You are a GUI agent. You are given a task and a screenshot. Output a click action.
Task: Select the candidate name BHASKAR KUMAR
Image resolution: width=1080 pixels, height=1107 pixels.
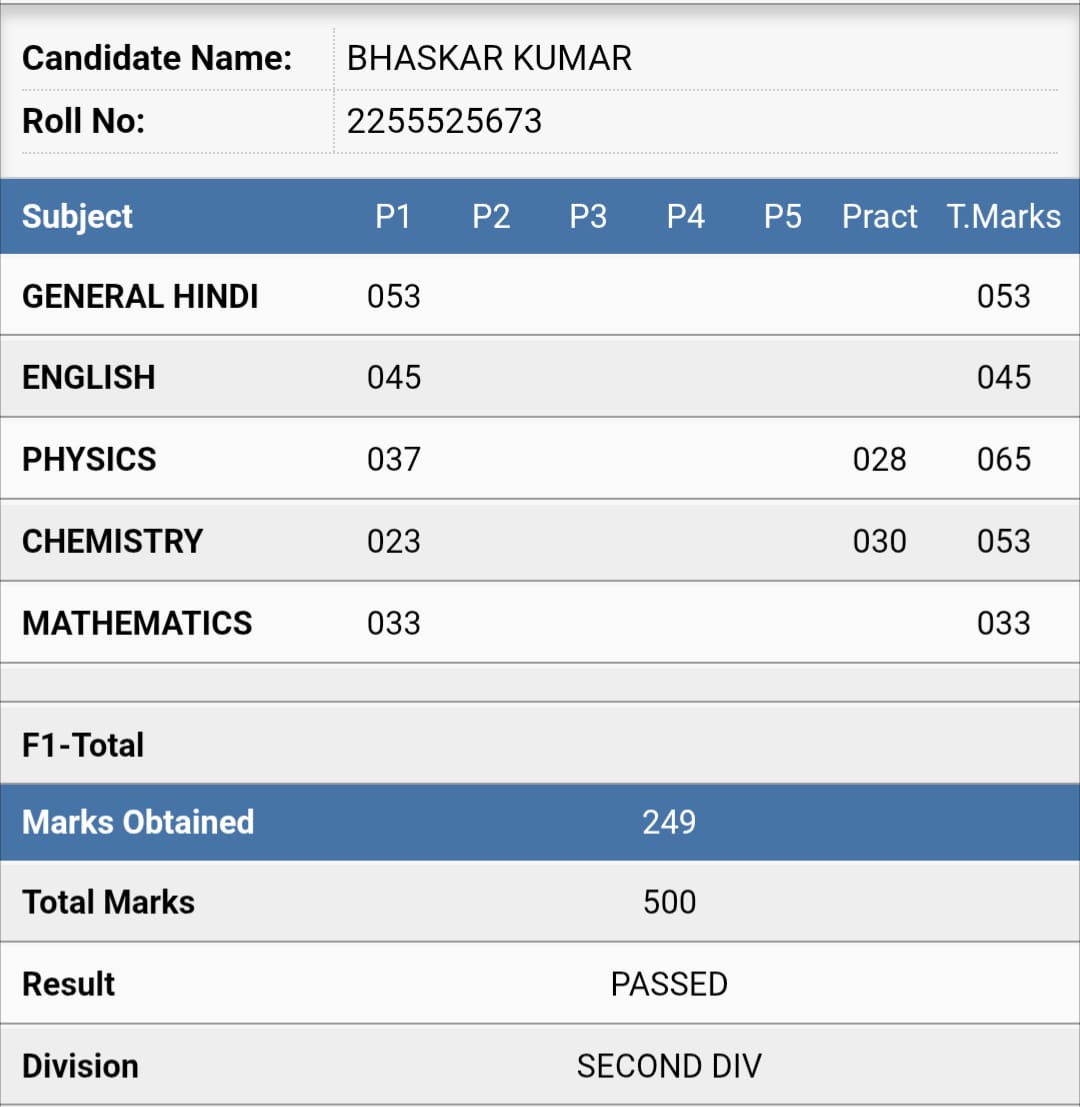coord(489,59)
